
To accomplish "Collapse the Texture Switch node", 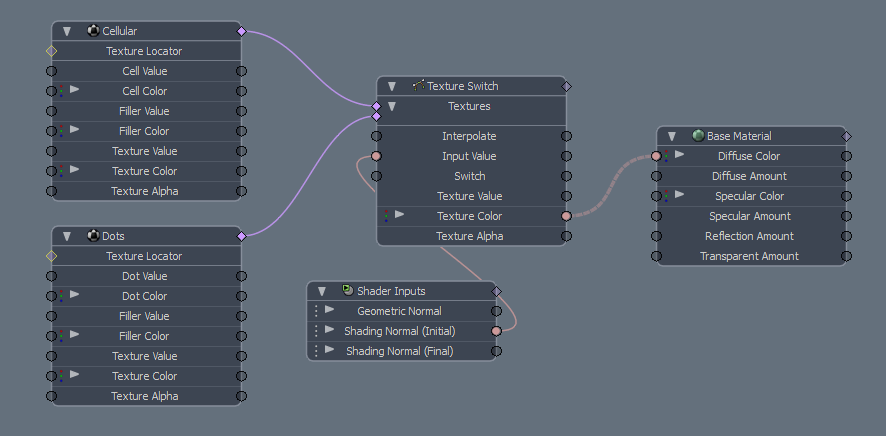I will [x=393, y=87].
